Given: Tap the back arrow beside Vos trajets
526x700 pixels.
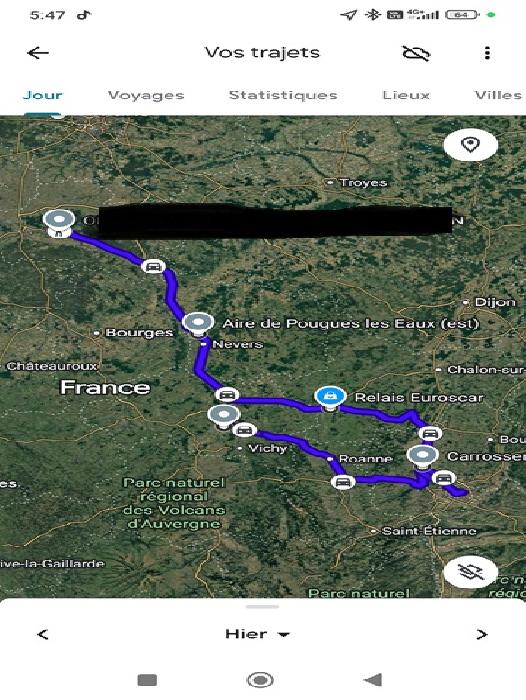Looking at the screenshot, I should 38,53.
